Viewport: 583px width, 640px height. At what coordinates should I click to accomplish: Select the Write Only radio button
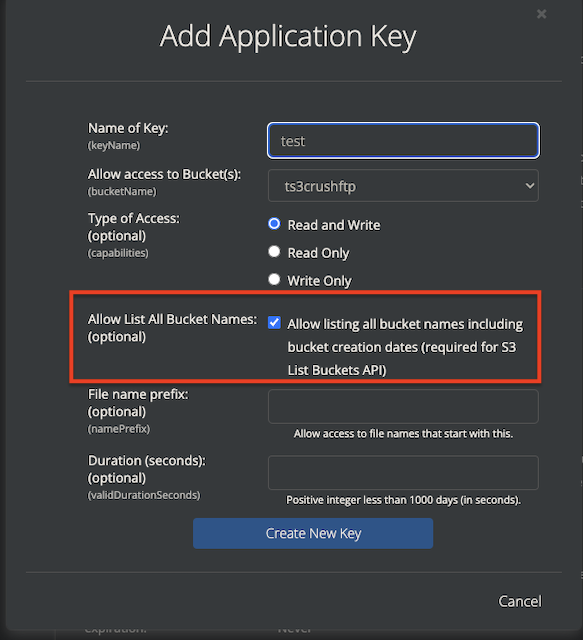(274, 279)
